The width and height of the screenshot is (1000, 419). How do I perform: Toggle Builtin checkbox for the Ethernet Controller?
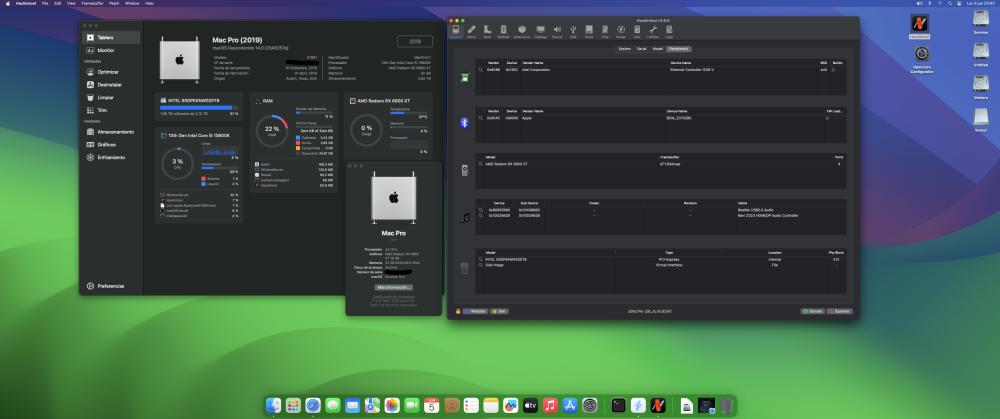(833, 70)
